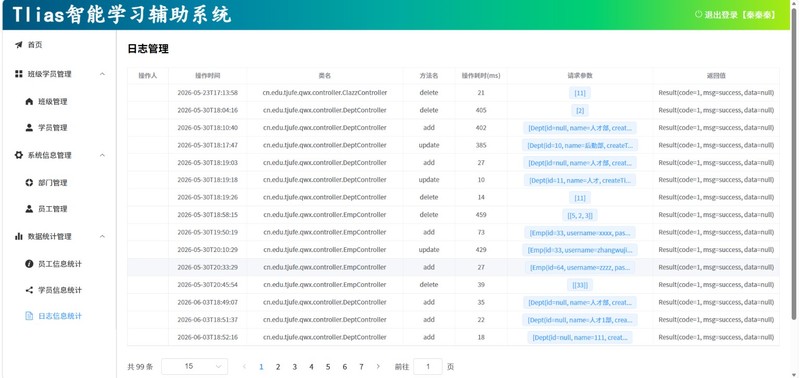This screenshot has width=800, height=378.
Task: Click the person icon of 学员管理
Action: tap(29, 128)
